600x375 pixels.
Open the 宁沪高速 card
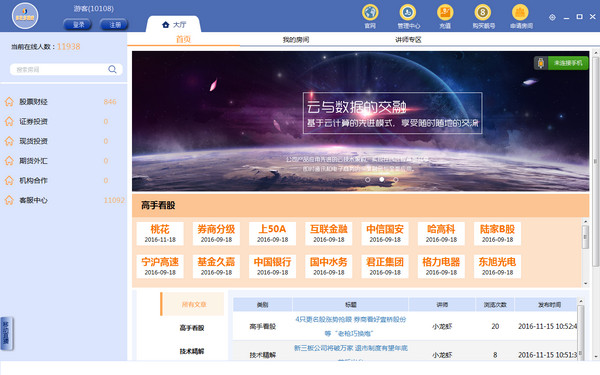tap(160, 266)
